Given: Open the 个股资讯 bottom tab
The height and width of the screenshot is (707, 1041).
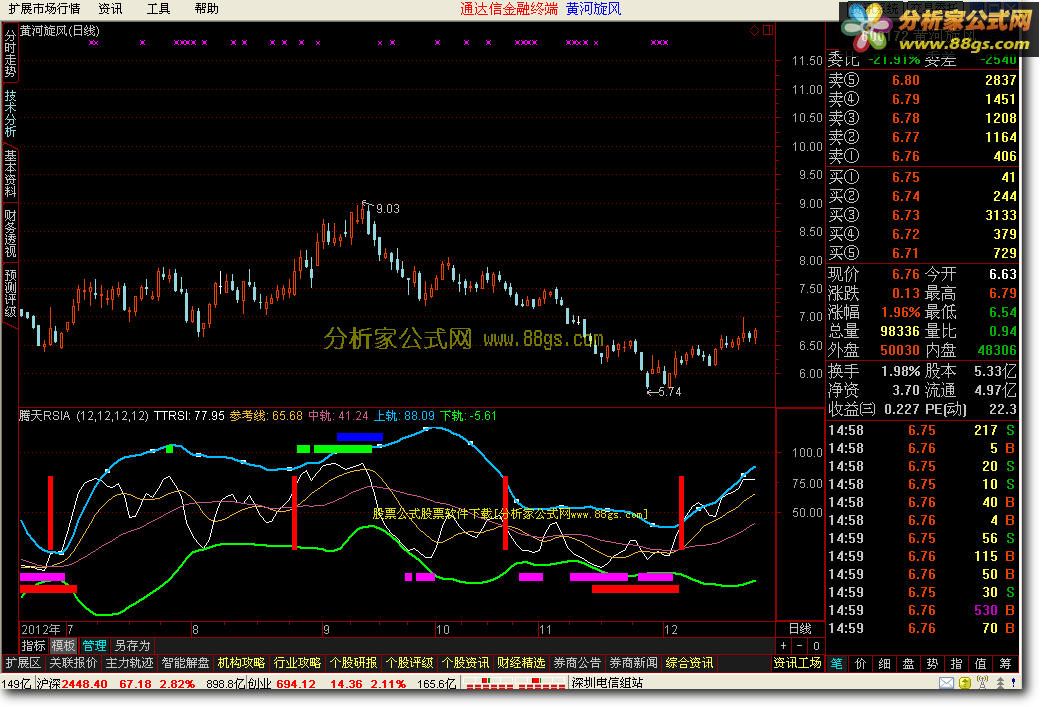Looking at the screenshot, I should [x=465, y=663].
